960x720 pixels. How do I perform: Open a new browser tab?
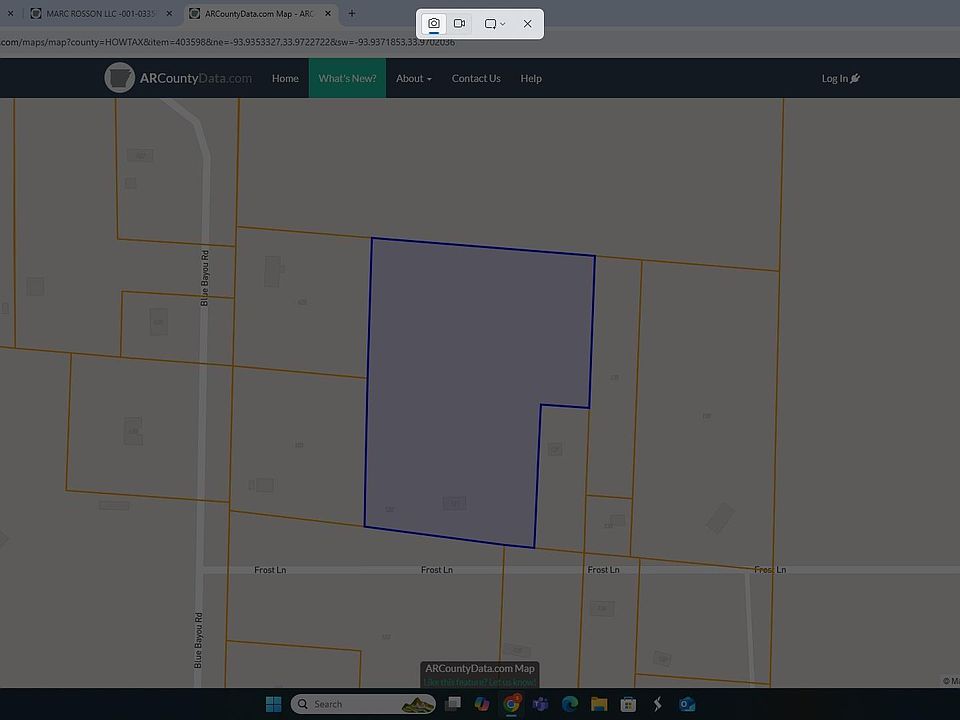tap(352, 14)
